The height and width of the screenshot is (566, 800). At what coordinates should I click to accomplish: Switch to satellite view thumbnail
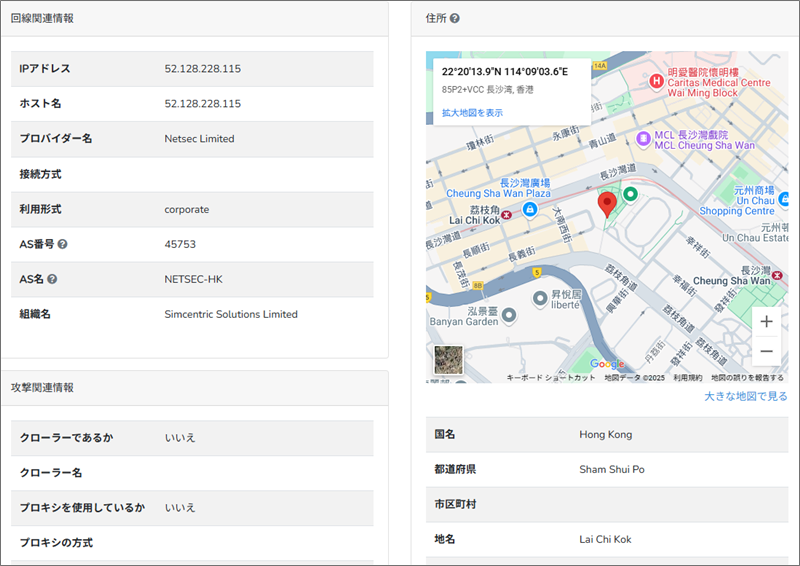click(x=448, y=360)
